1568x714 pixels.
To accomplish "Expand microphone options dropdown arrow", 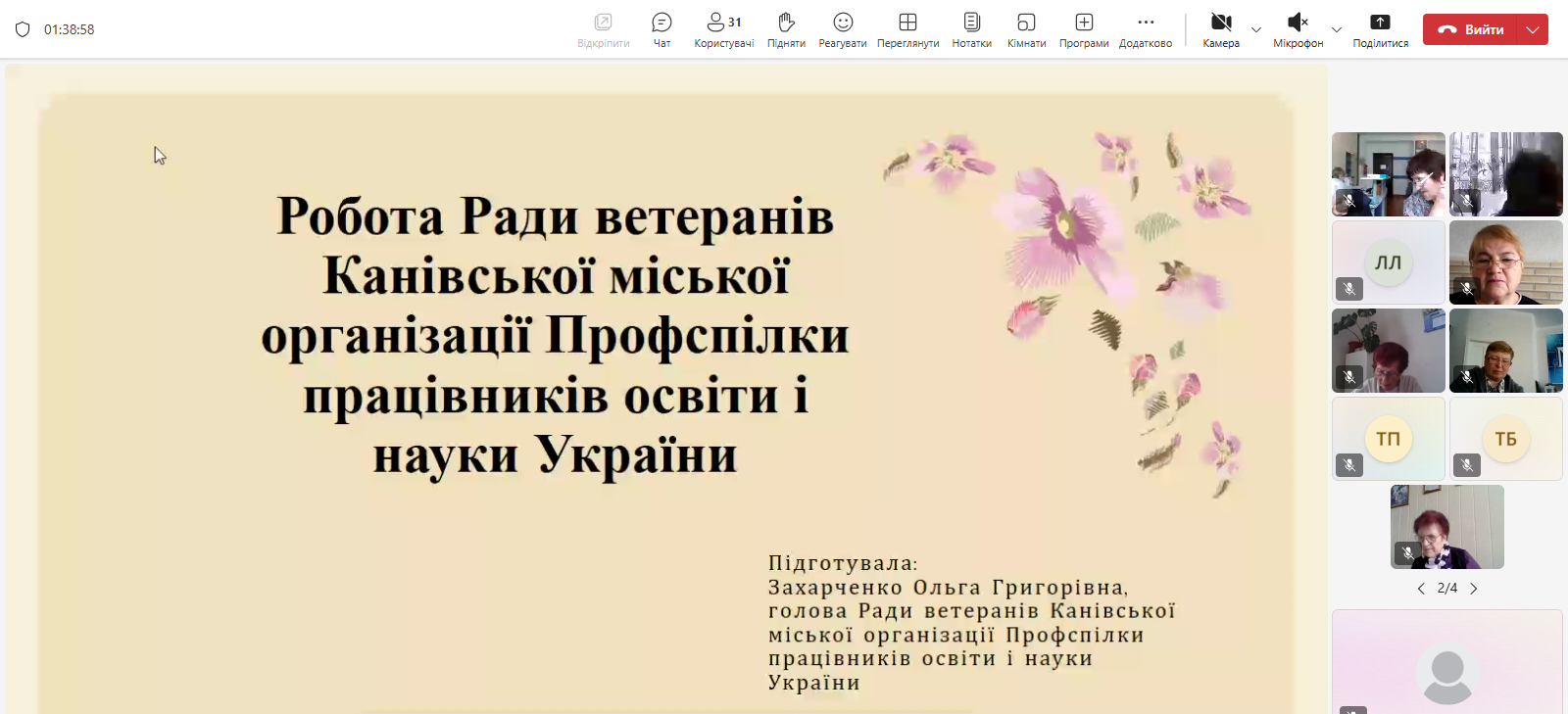I will pyautogui.click(x=1337, y=30).
